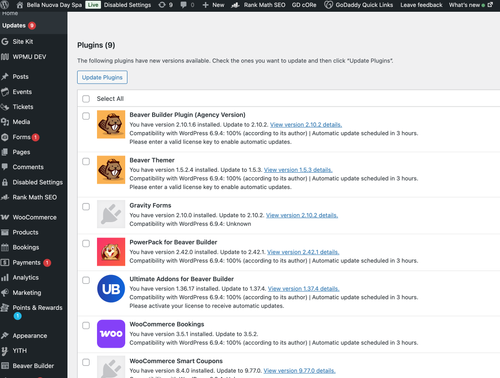Click the Bookings calendar icon
The height and width of the screenshot is (378, 500).
coord(5,247)
